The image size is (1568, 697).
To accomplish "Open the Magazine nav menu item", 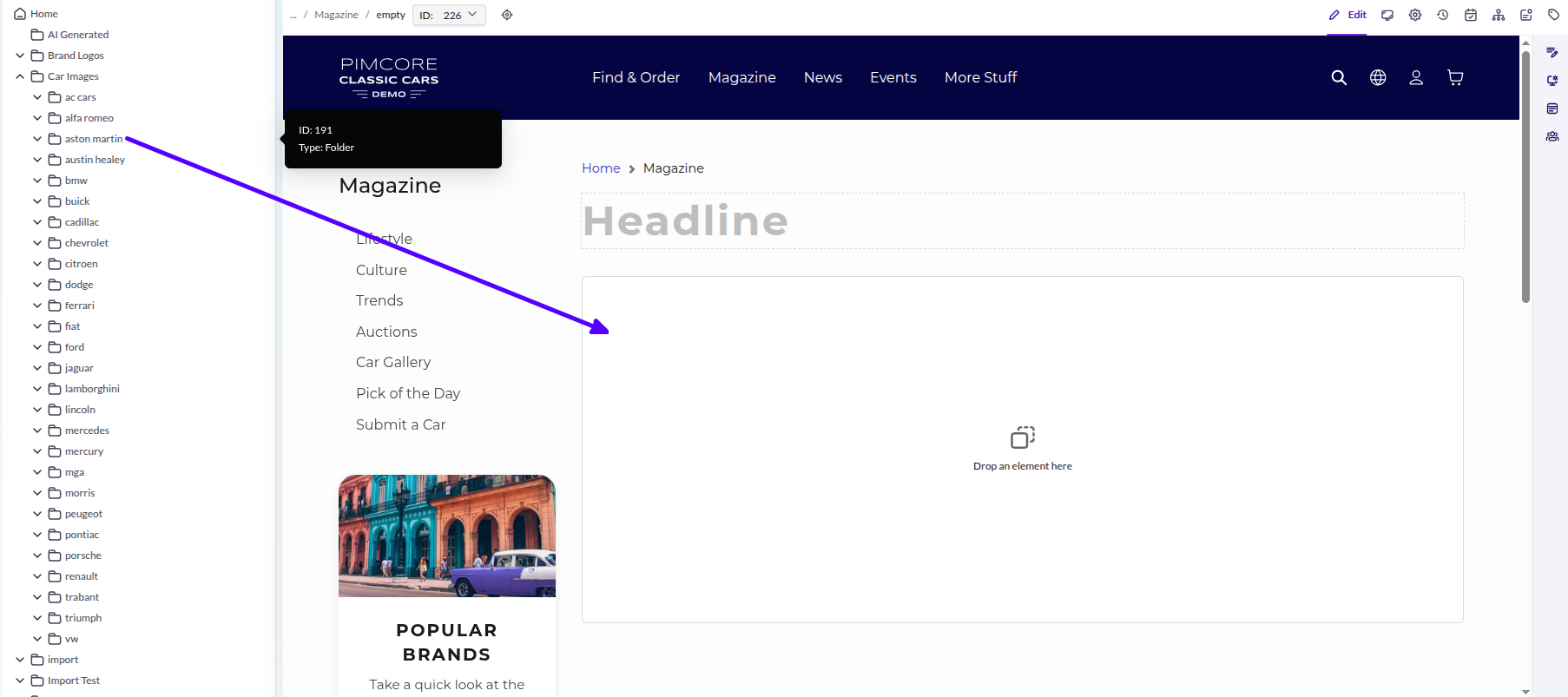I will [742, 77].
